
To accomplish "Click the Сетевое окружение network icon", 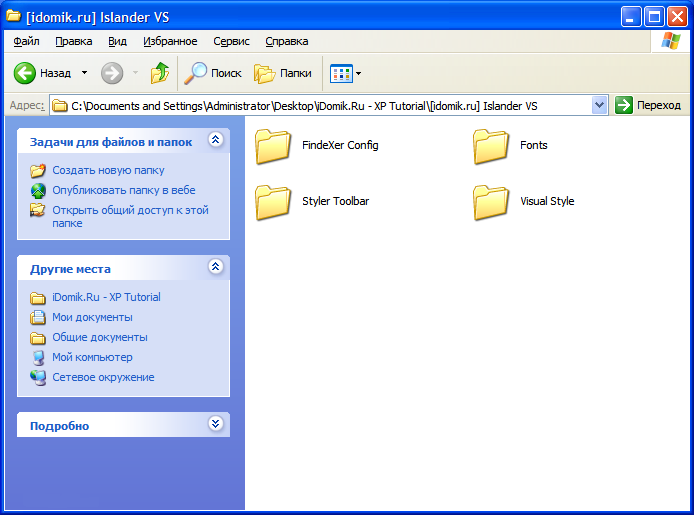I will [x=38, y=377].
